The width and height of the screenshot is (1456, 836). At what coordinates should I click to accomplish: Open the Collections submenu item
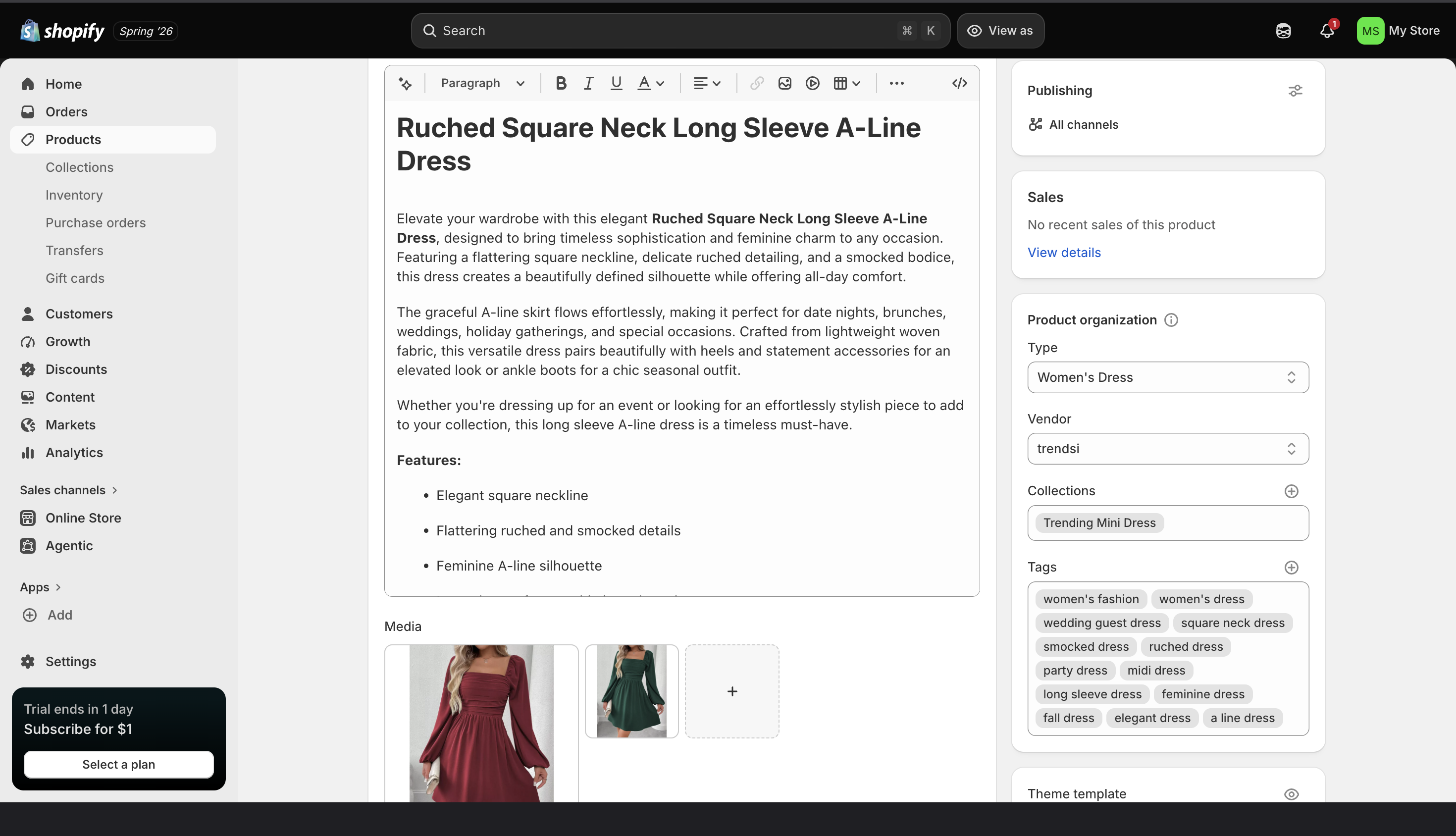point(79,167)
